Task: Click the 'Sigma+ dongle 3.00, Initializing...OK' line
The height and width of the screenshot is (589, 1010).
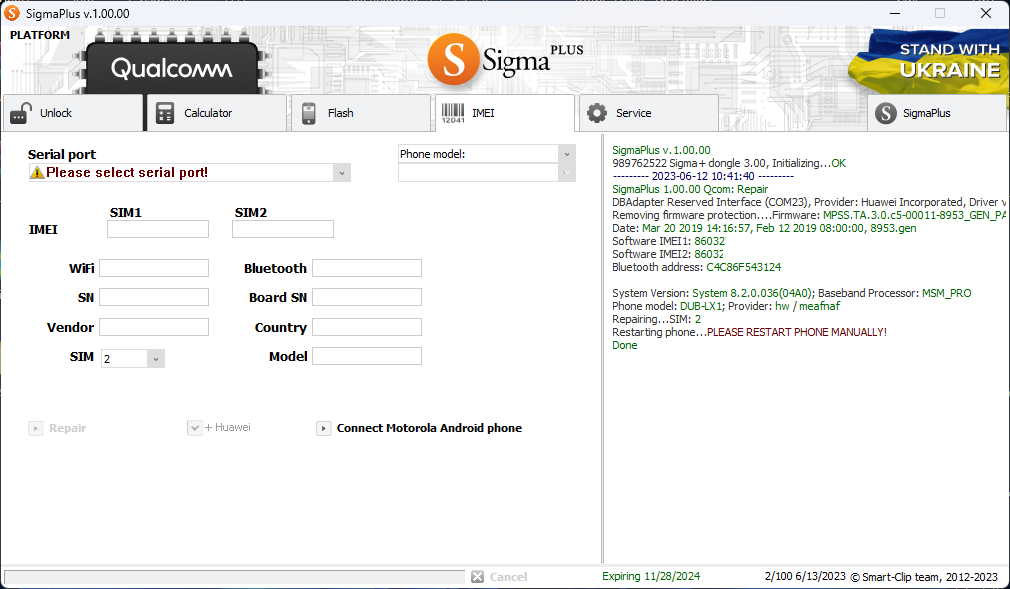Action: [729, 163]
